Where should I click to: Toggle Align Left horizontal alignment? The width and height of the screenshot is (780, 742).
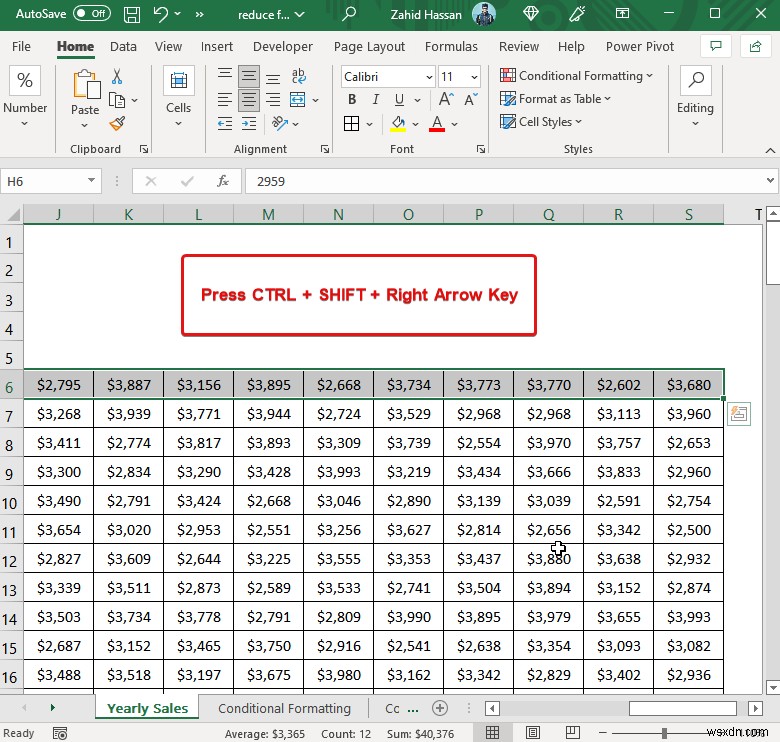click(225, 100)
